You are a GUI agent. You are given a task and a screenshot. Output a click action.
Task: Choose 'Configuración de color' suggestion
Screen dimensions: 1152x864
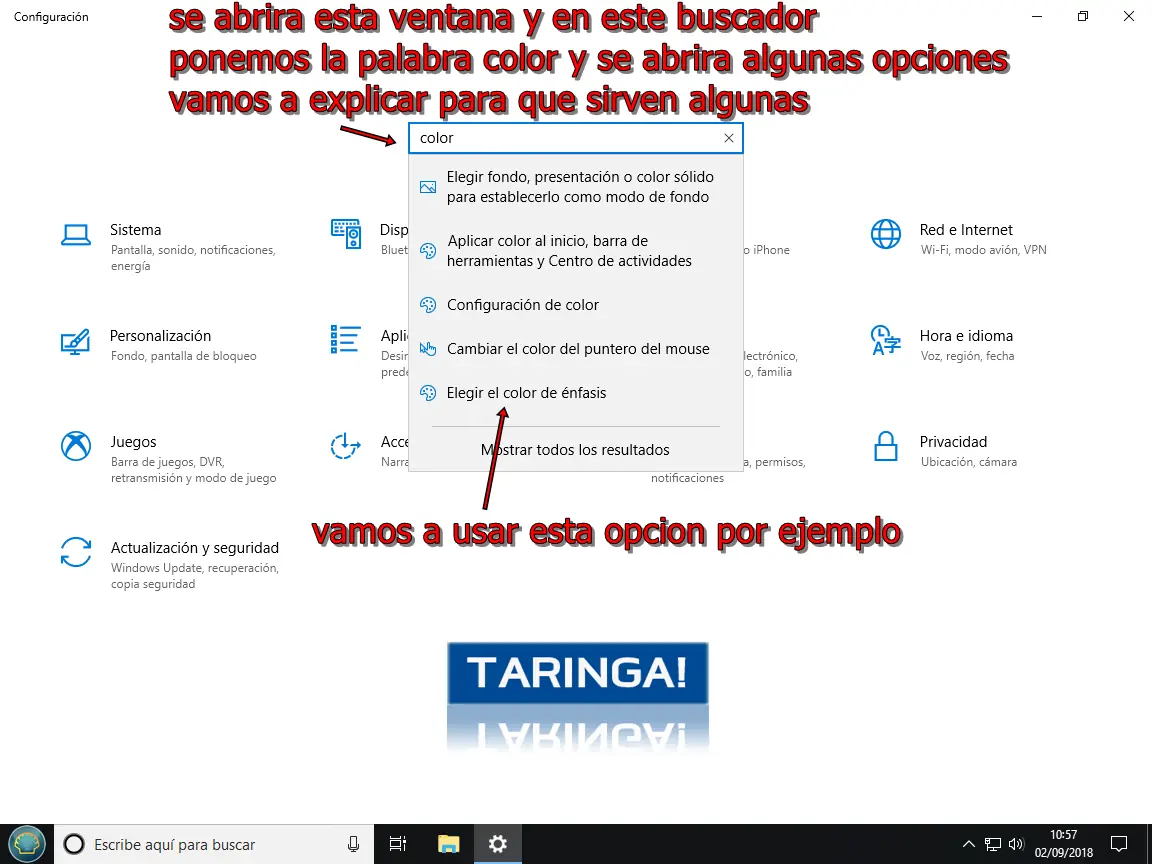(576, 305)
